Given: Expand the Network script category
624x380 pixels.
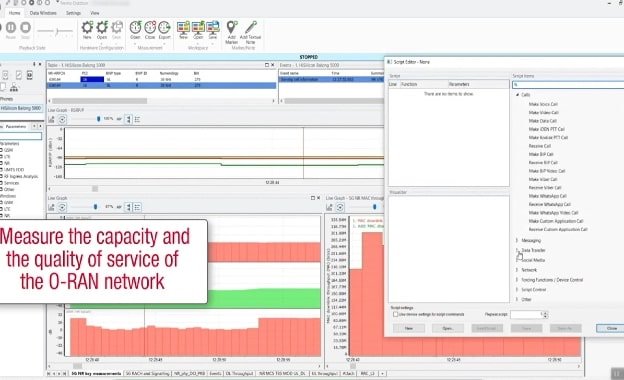Looking at the screenshot, I should click(517, 270).
